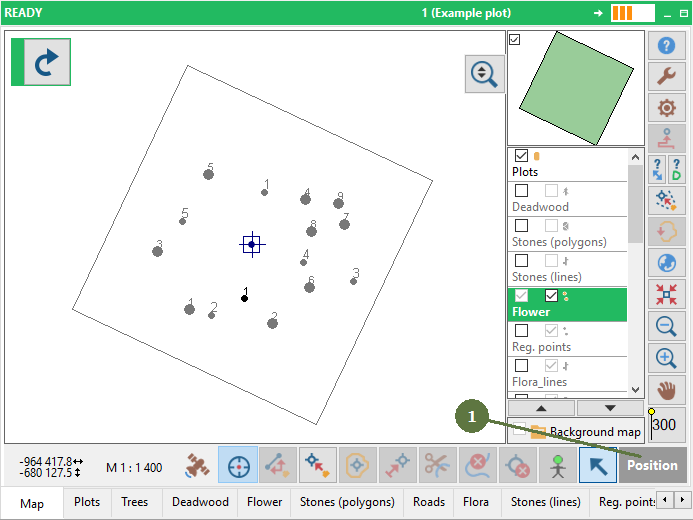Open the wrench settings tool
This screenshot has width=693, height=520.
click(x=666, y=76)
